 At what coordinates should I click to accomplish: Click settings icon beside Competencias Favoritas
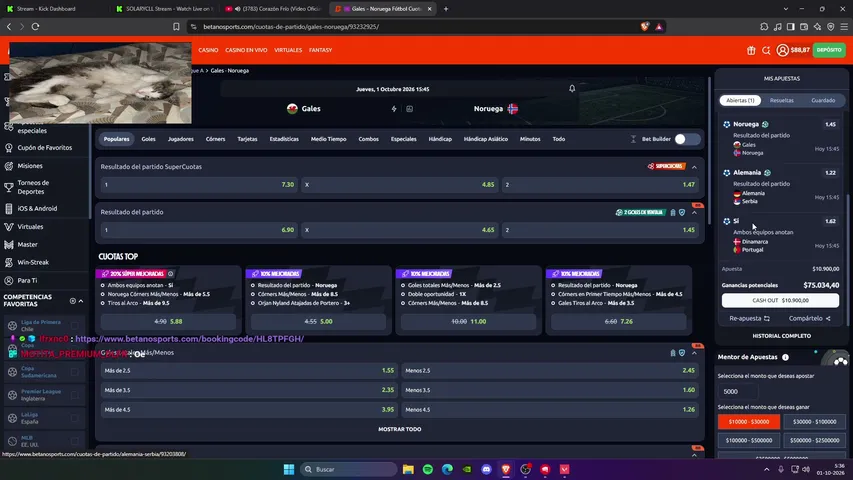(72, 301)
